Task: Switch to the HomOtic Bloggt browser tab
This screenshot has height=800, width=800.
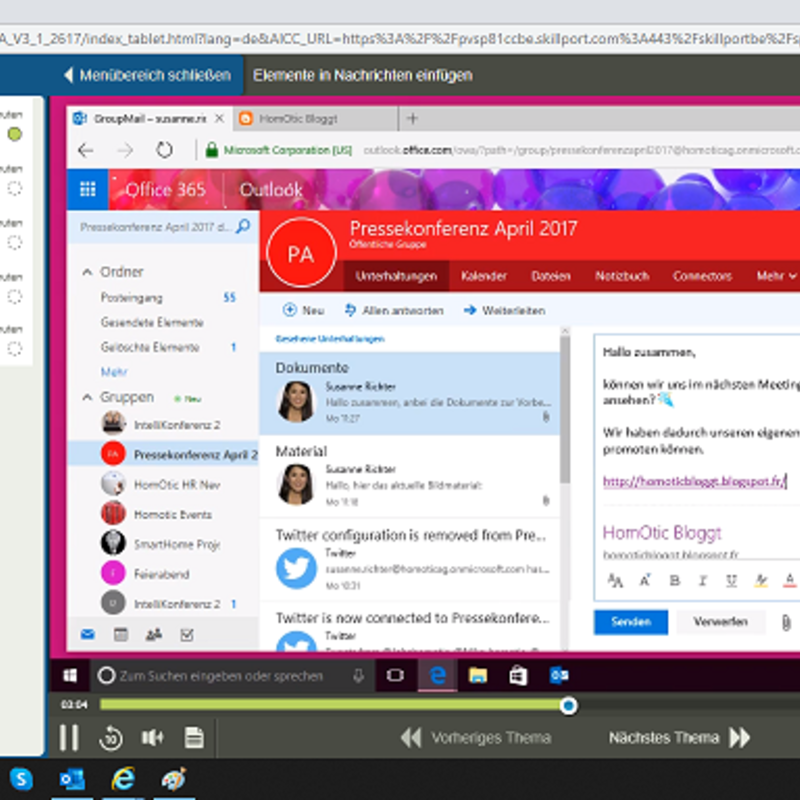Action: [x=316, y=118]
